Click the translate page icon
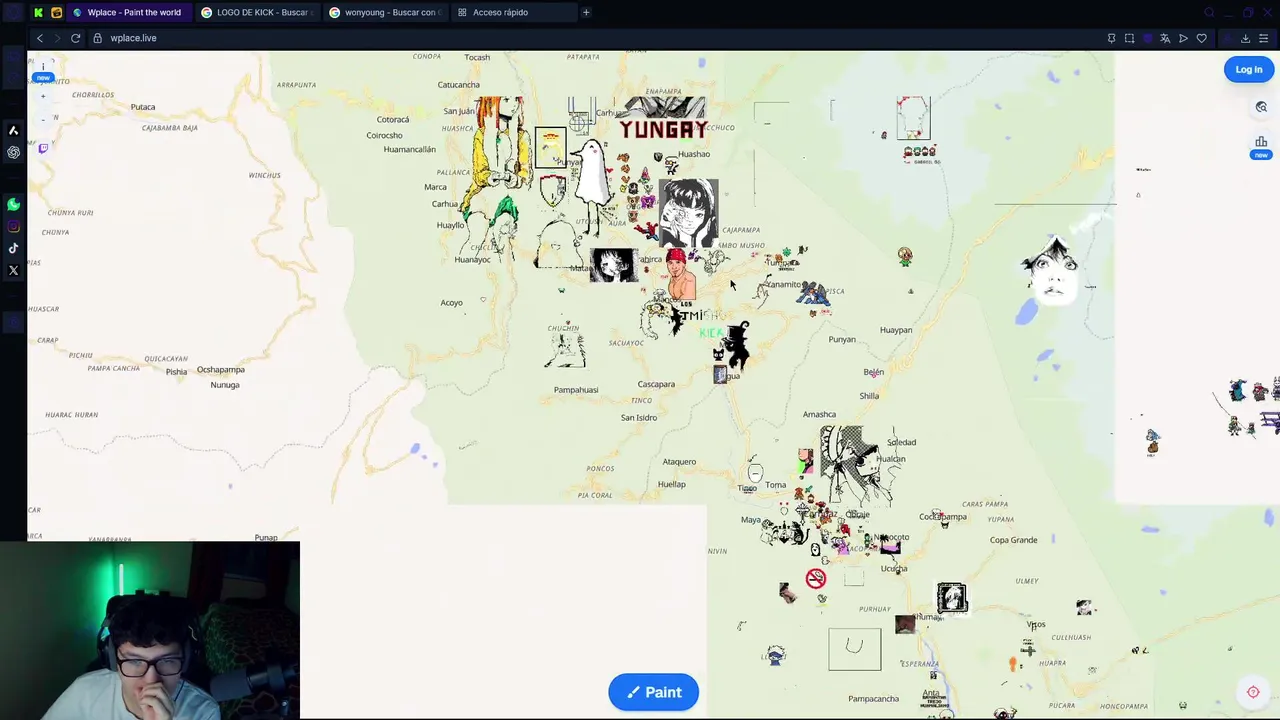1280x720 pixels. click(x=1165, y=38)
